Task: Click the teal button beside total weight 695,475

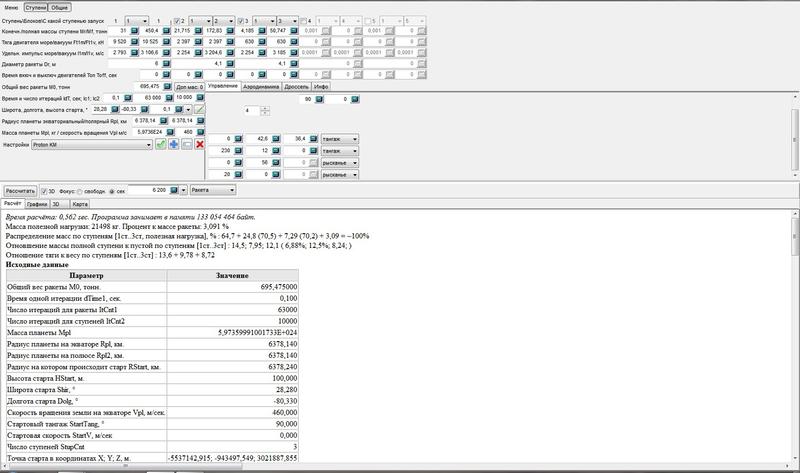Action: point(167,87)
